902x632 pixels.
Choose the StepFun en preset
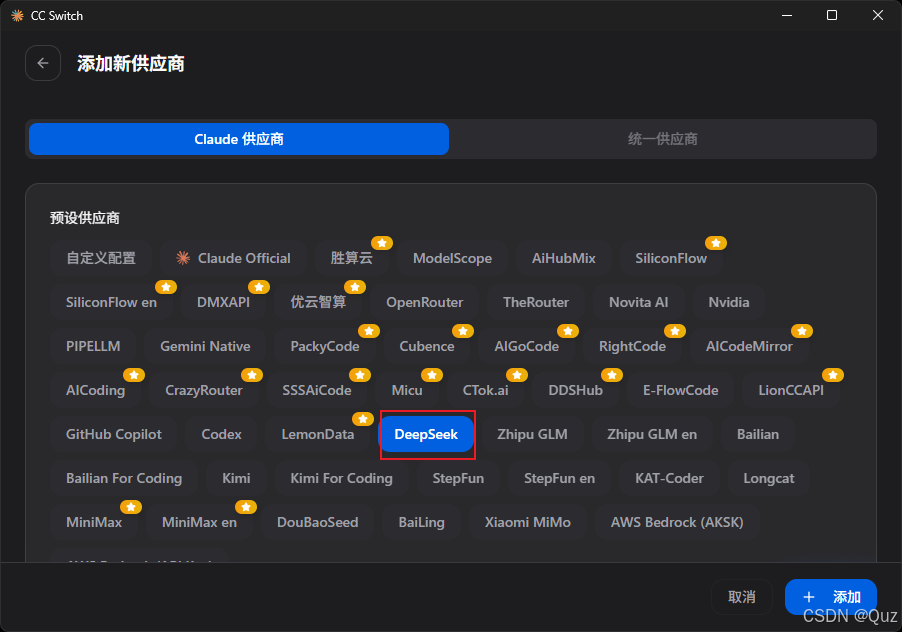(559, 478)
